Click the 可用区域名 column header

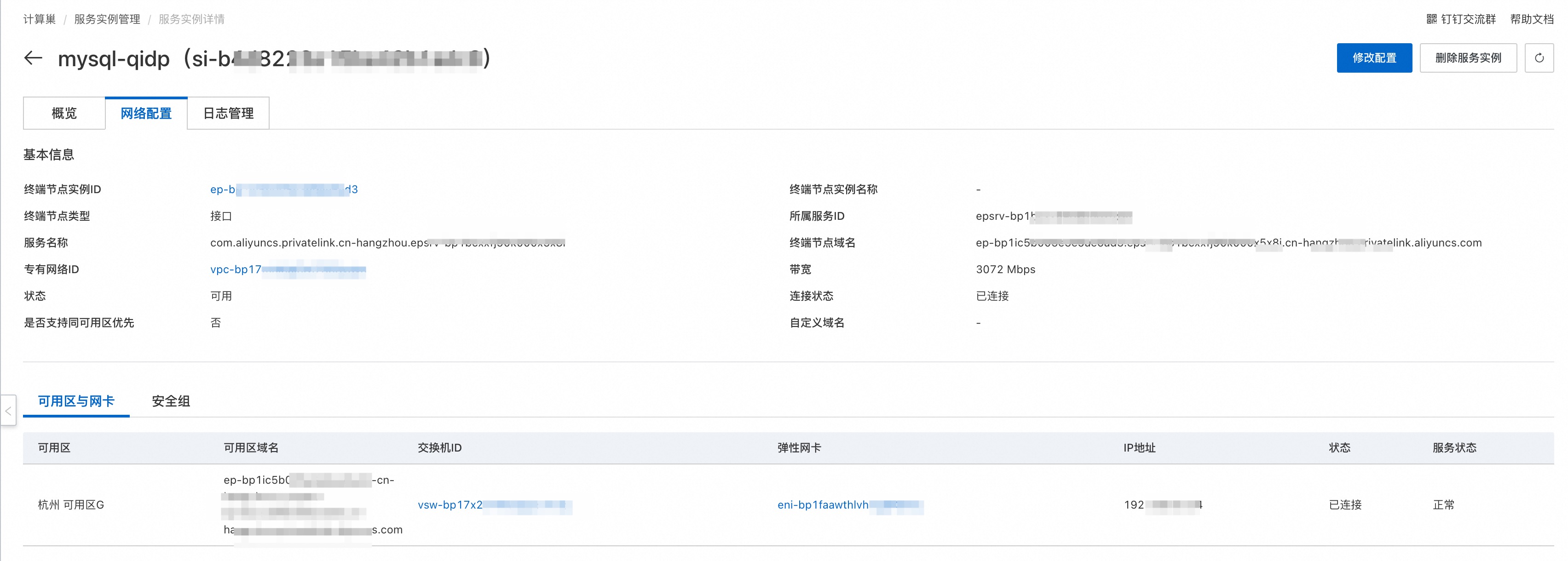[251, 448]
